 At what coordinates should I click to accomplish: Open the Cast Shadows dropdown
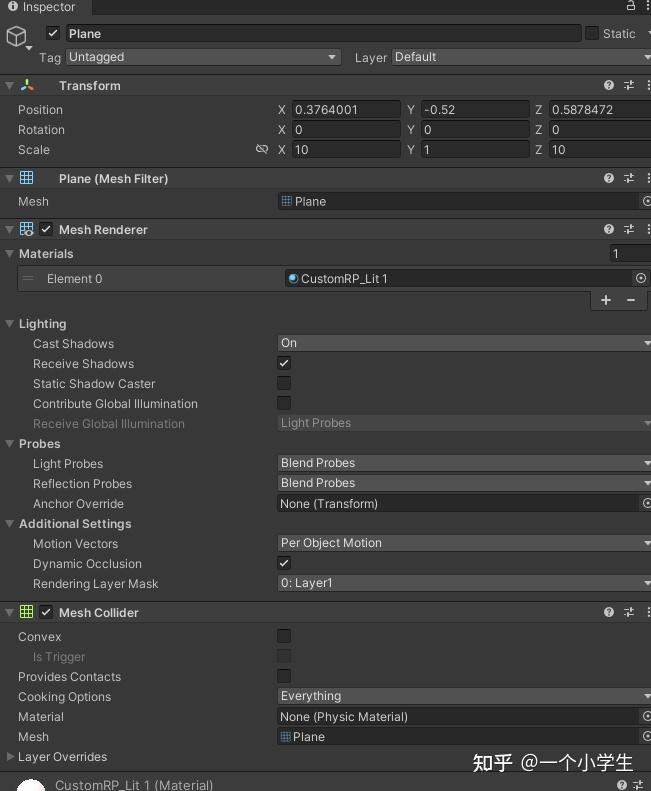(x=464, y=343)
